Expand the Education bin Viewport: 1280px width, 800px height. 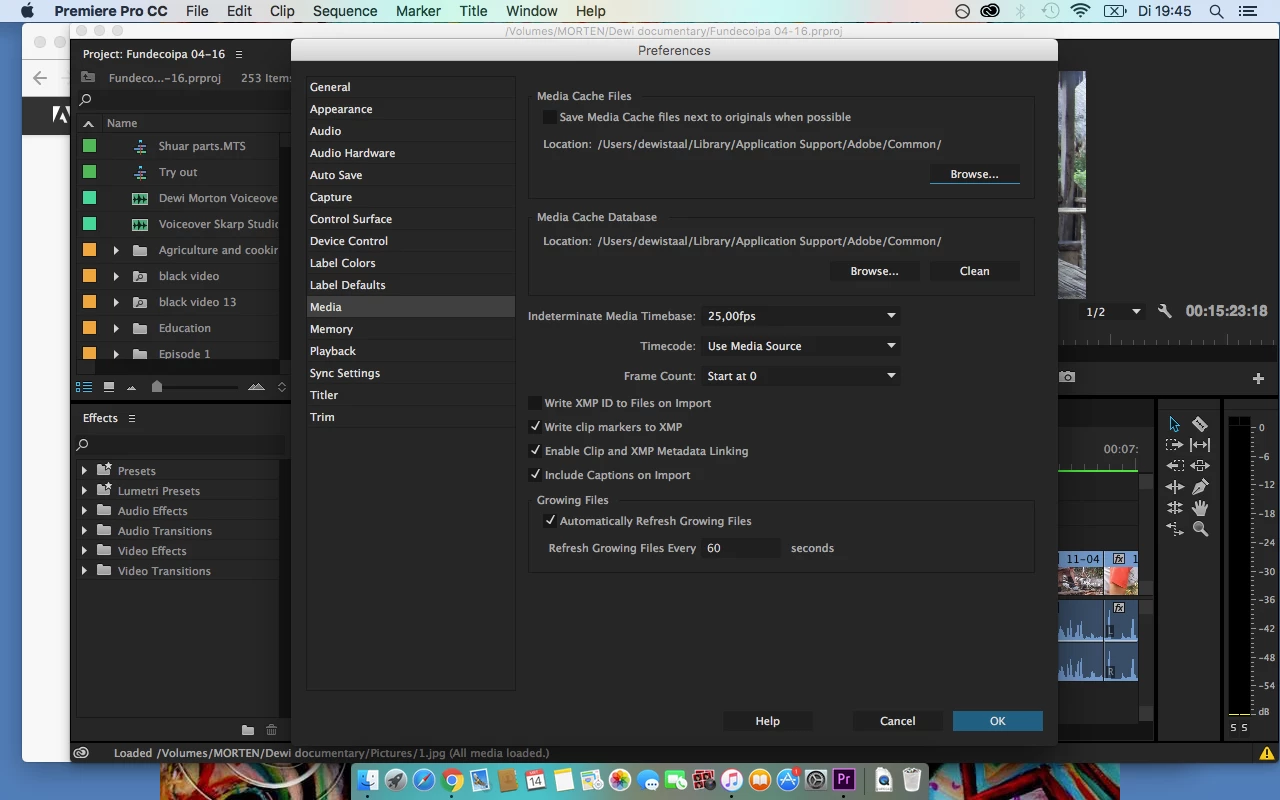click(x=116, y=328)
